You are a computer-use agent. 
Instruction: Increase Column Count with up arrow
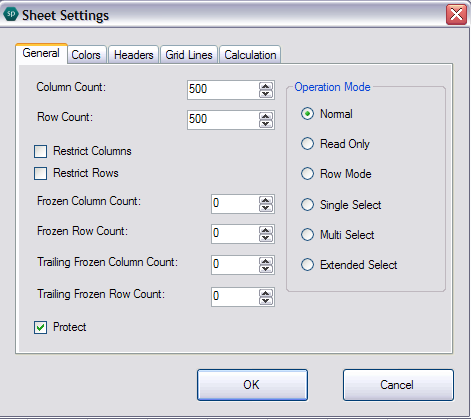(x=266, y=86)
